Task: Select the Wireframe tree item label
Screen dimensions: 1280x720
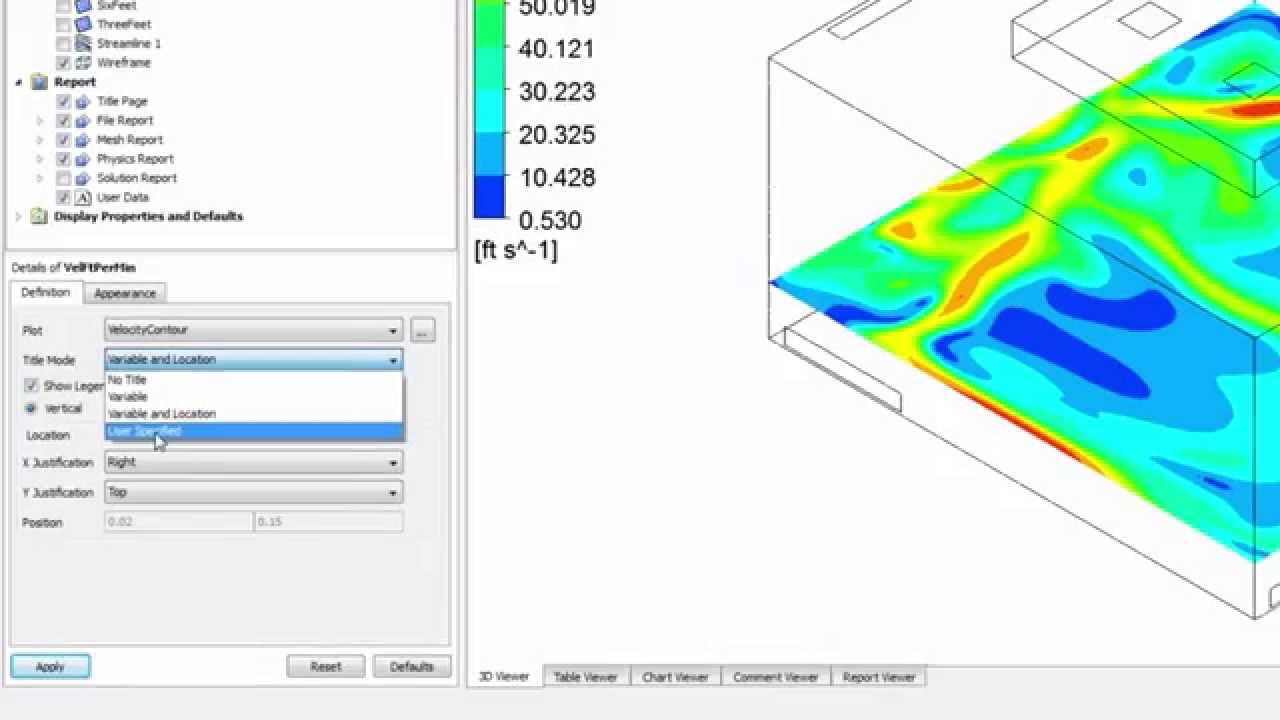Action: pos(124,62)
